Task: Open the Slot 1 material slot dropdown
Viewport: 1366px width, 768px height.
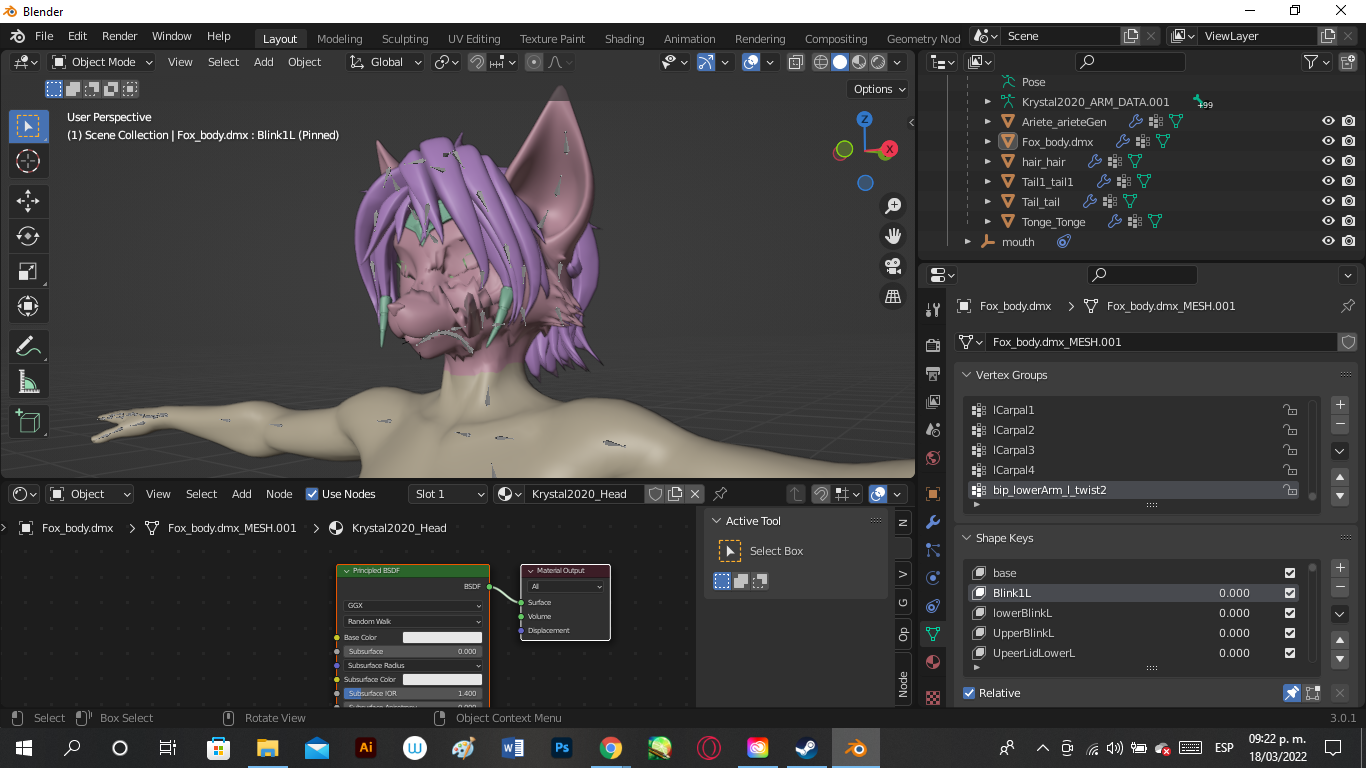Action: [x=448, y=494]
